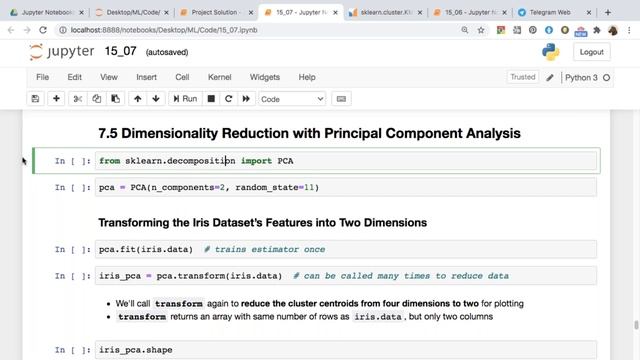The height and width of the screenshot is (360, 640).
Task: Switch to the Telegram Web tab
Action: pos(549,13)
